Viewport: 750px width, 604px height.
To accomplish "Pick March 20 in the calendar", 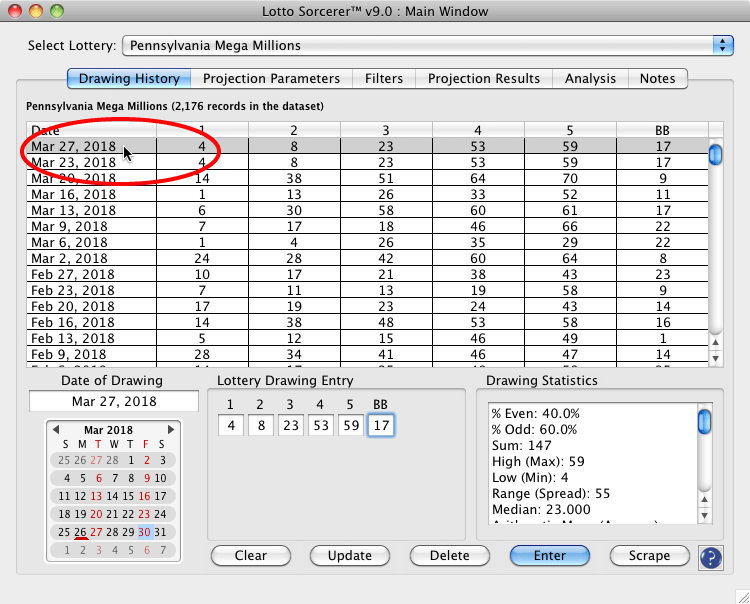I will pyautogui.click(x=96, y=514).
